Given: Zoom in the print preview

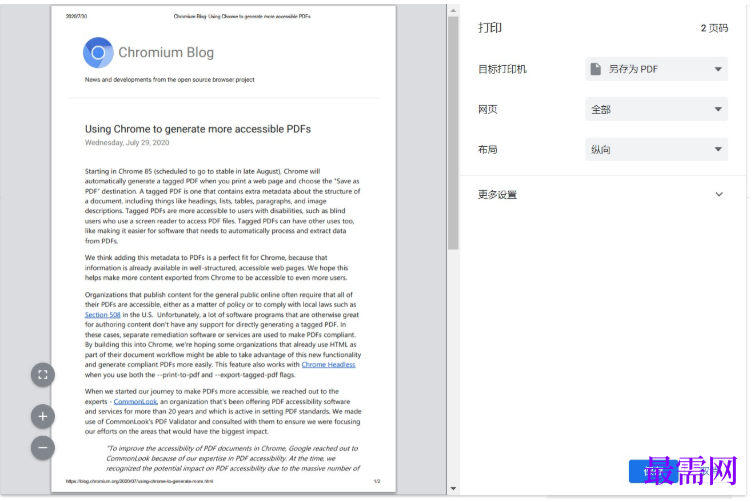Looking at the screenshot, I should [42, 416].
